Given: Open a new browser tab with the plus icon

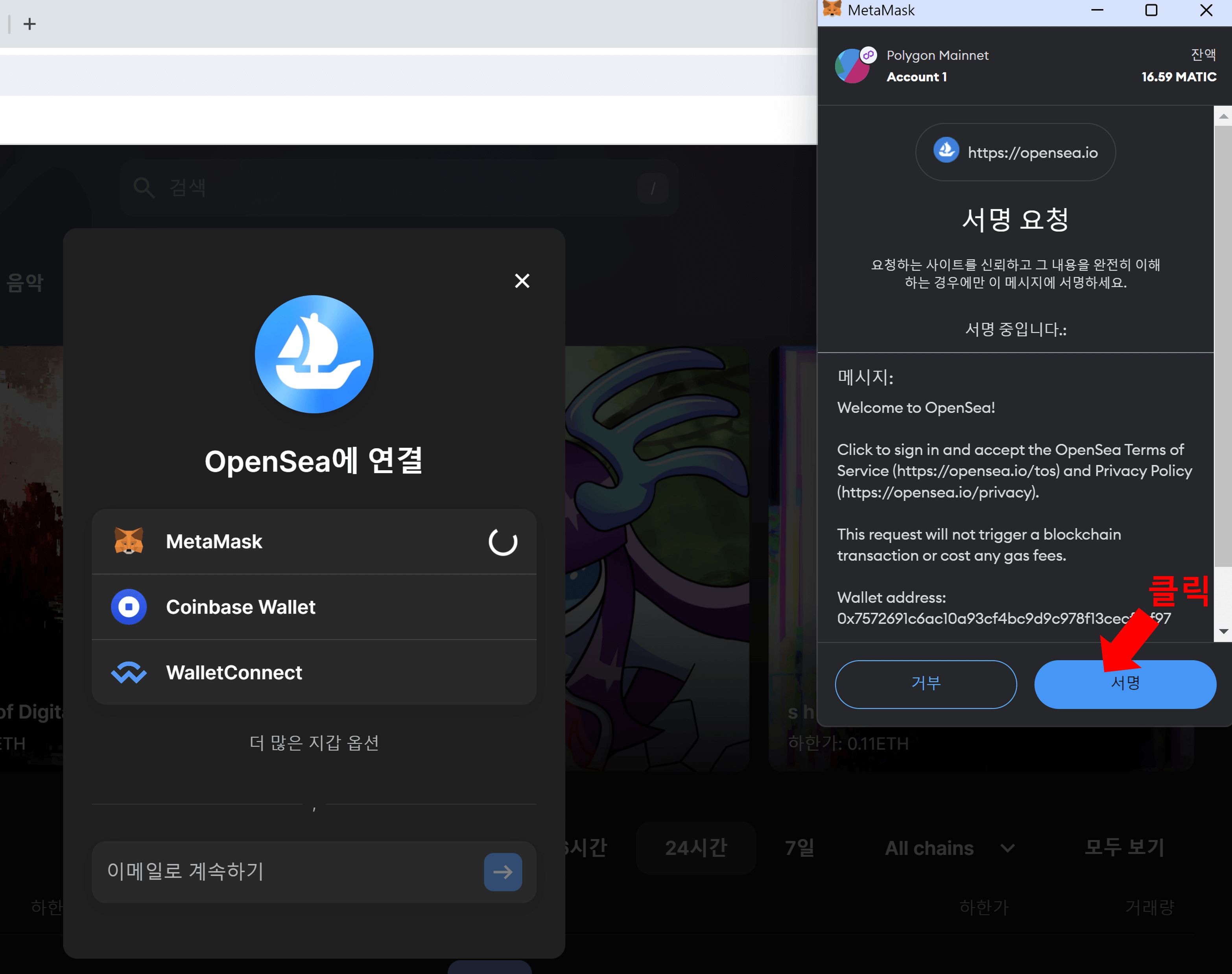Looking at the screenshot, I should coord(29,24).
